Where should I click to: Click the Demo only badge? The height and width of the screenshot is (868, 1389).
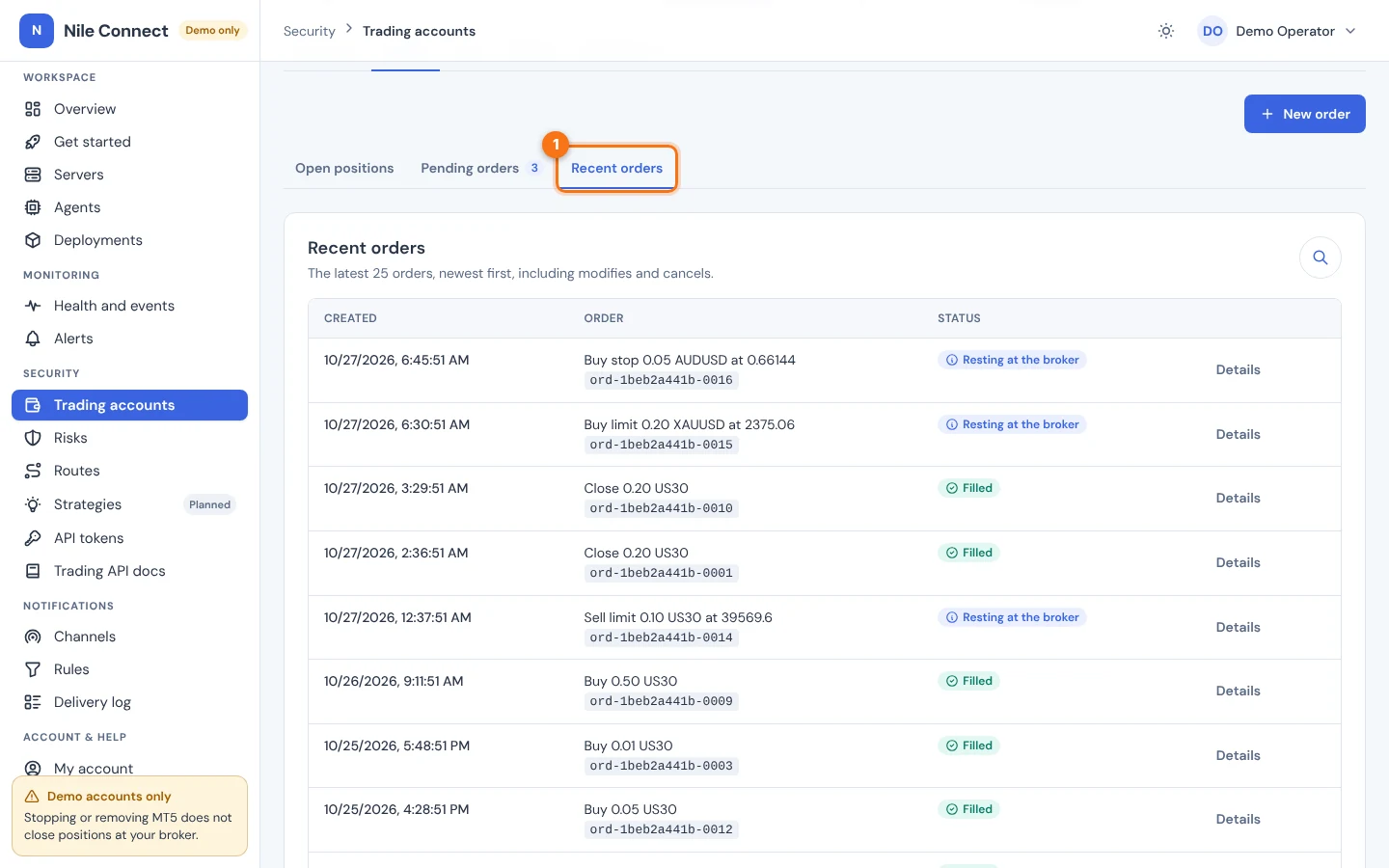tap(212, 31)
